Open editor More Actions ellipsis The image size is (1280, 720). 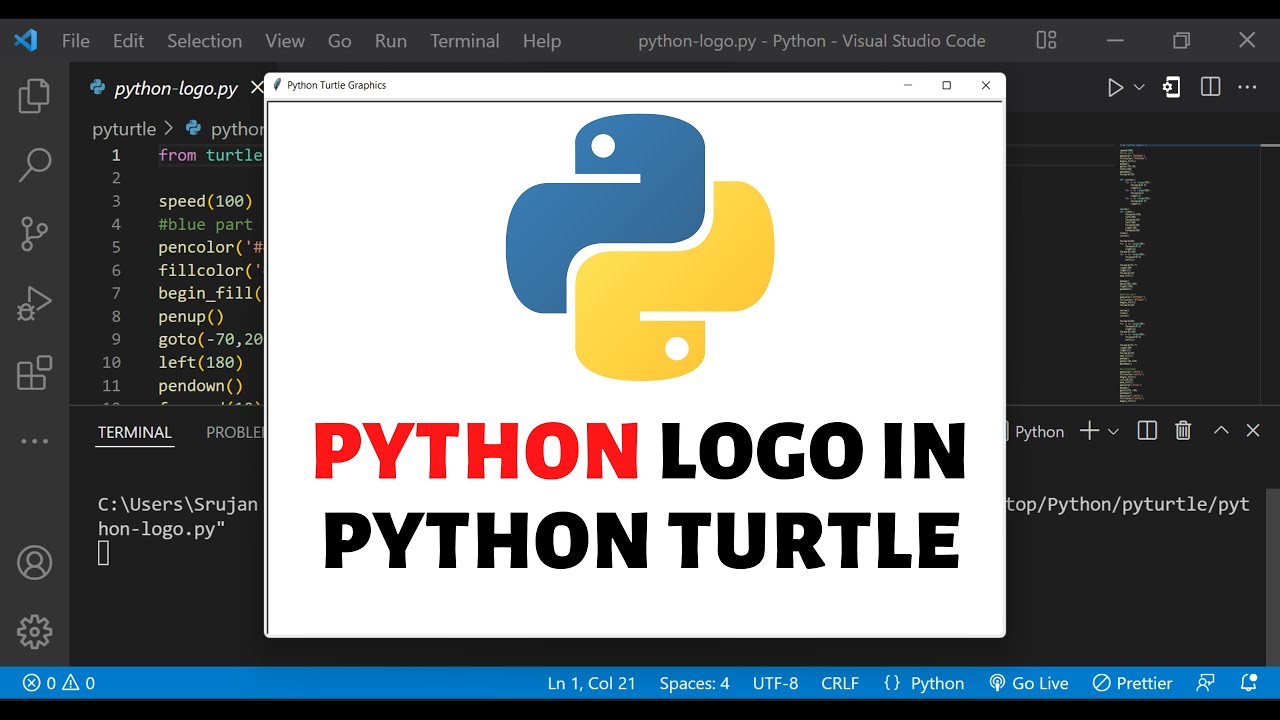(x=1247, y=88)
